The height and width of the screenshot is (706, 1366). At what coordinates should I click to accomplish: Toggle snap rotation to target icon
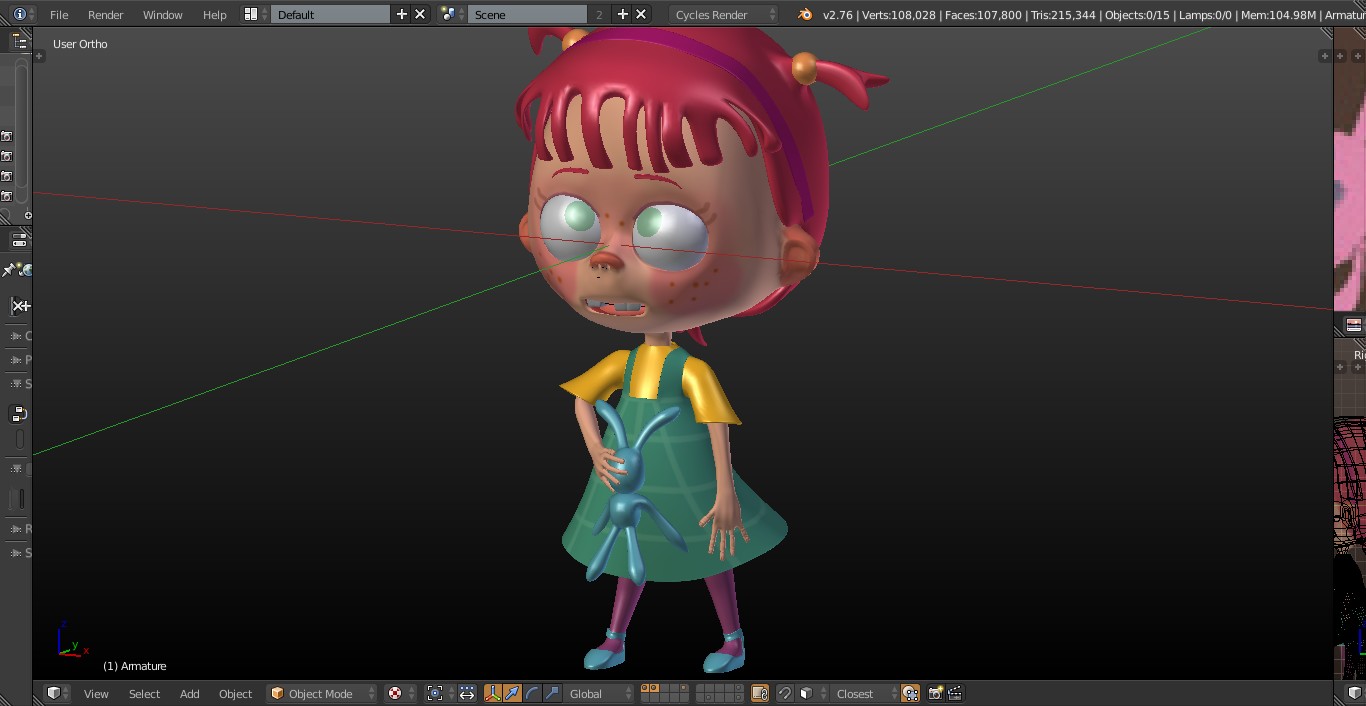point(910,693)
